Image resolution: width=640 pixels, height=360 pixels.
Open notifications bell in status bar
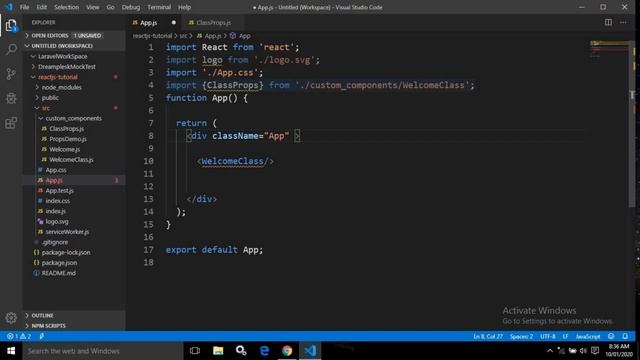[625, 336]
